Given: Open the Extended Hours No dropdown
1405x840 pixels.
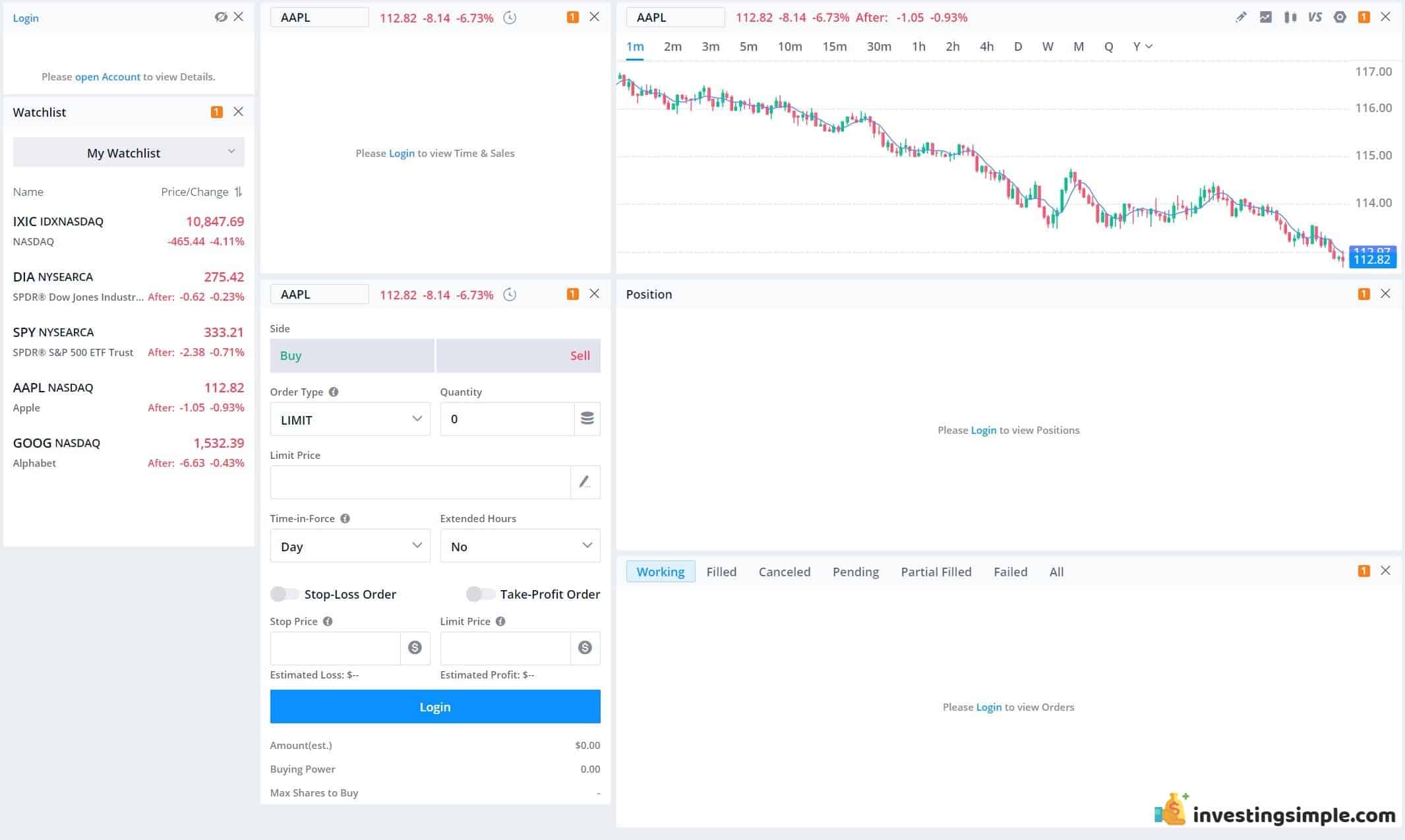Looking at the screenshot, I should [x=520, y=546].
